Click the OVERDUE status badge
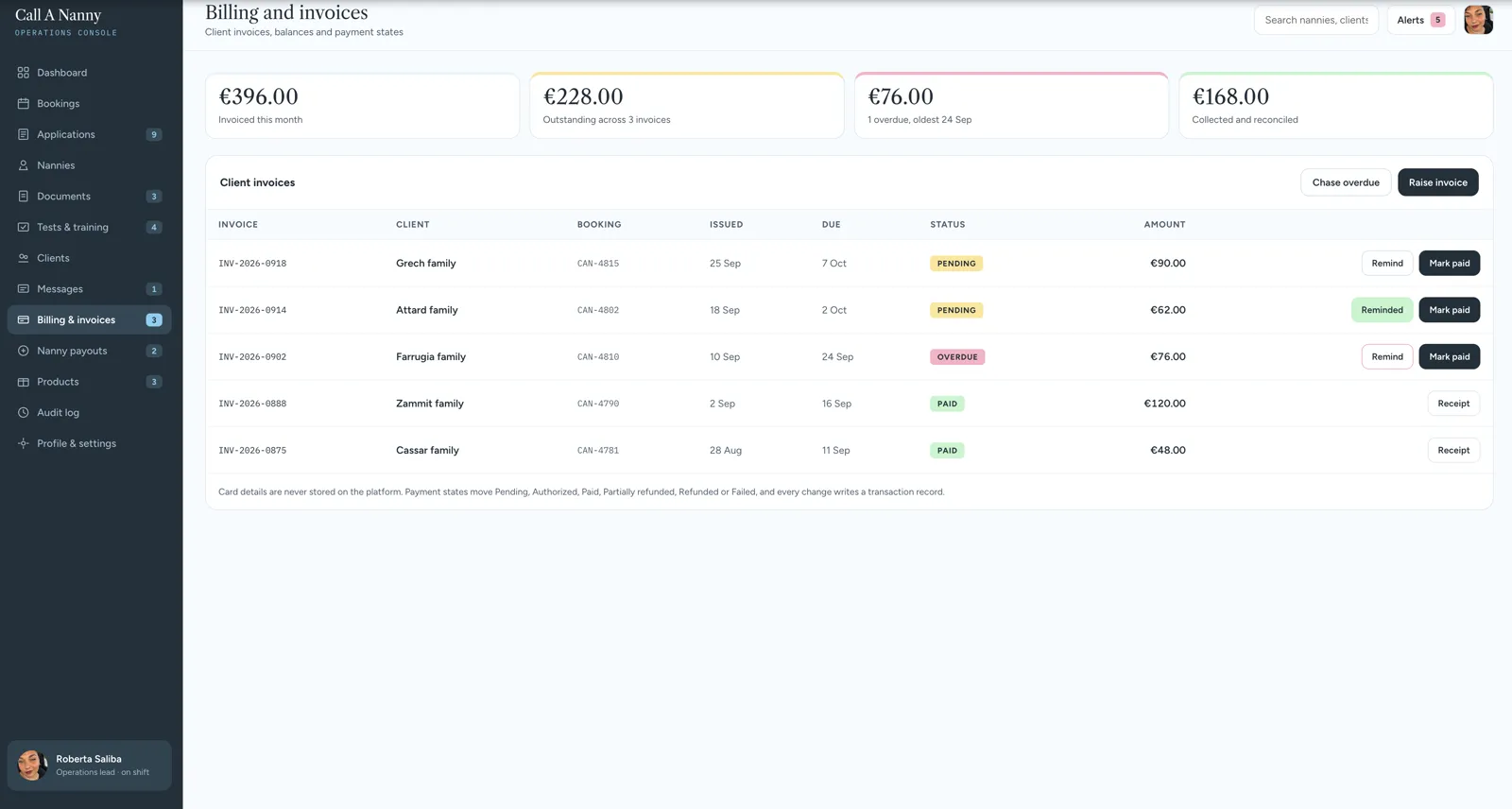Viewport: 1512px width, 809px height. pos(957,357)
